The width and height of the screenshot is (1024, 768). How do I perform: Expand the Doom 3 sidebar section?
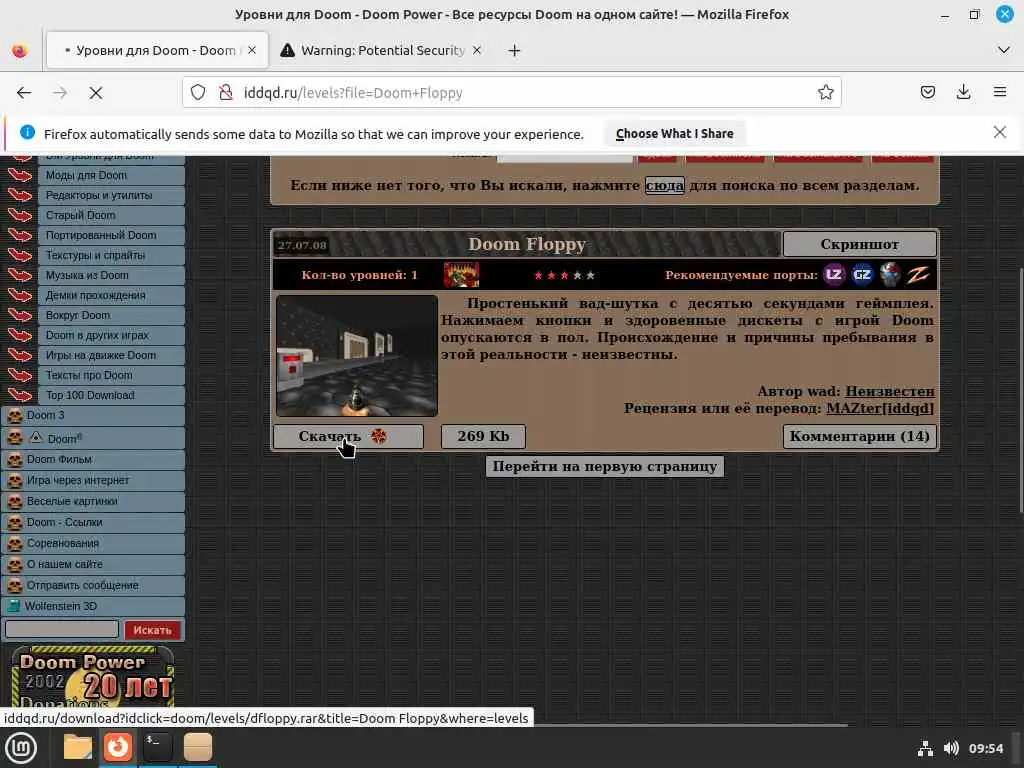(93, 415)
